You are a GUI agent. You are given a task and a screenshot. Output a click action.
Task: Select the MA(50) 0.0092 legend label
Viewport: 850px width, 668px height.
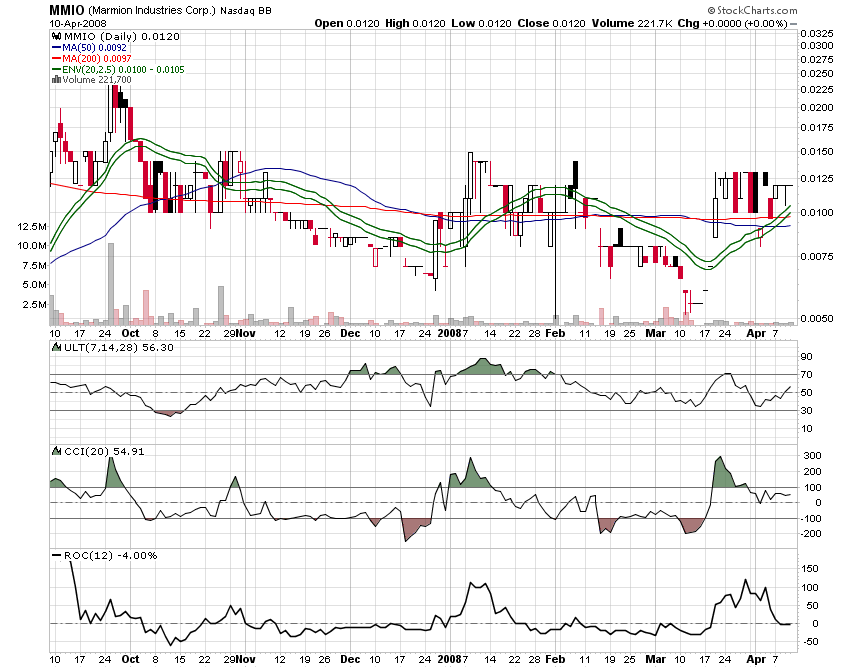[x=94, y=48]
